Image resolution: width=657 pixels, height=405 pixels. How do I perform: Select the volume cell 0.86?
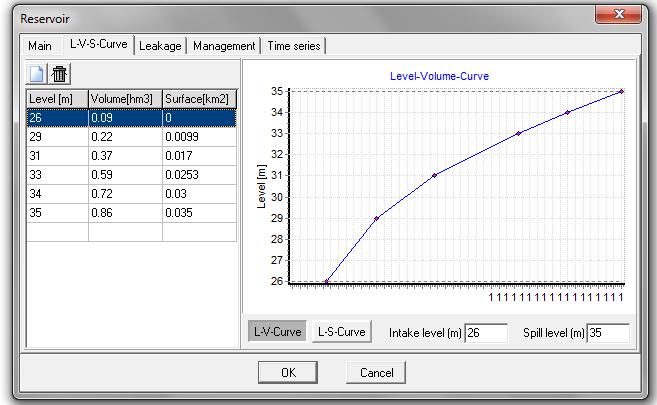(x=125, y=213)
